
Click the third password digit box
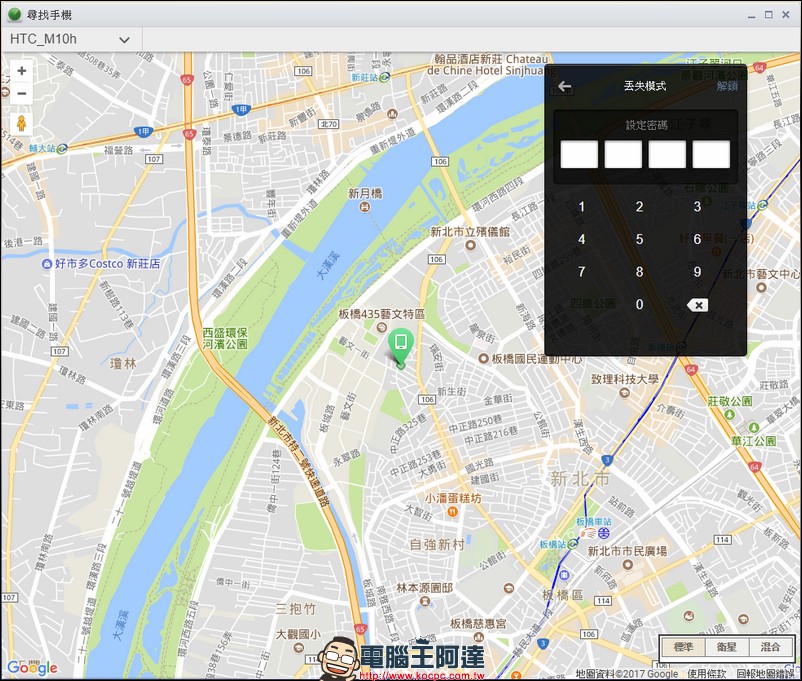coord(667,155)
